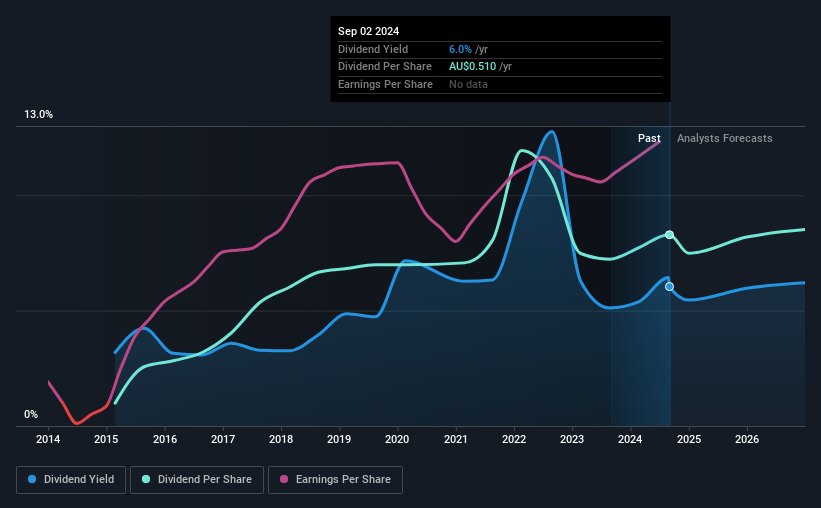Click the blue Dividend Yield legend dot

pyautogui.click(x=32, y=479)
